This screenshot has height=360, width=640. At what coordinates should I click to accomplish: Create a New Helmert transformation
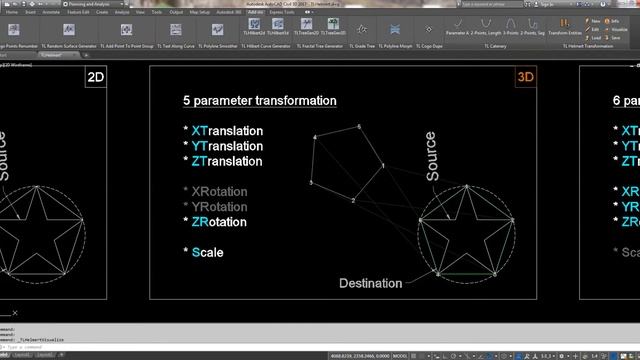tap(592, 21)
